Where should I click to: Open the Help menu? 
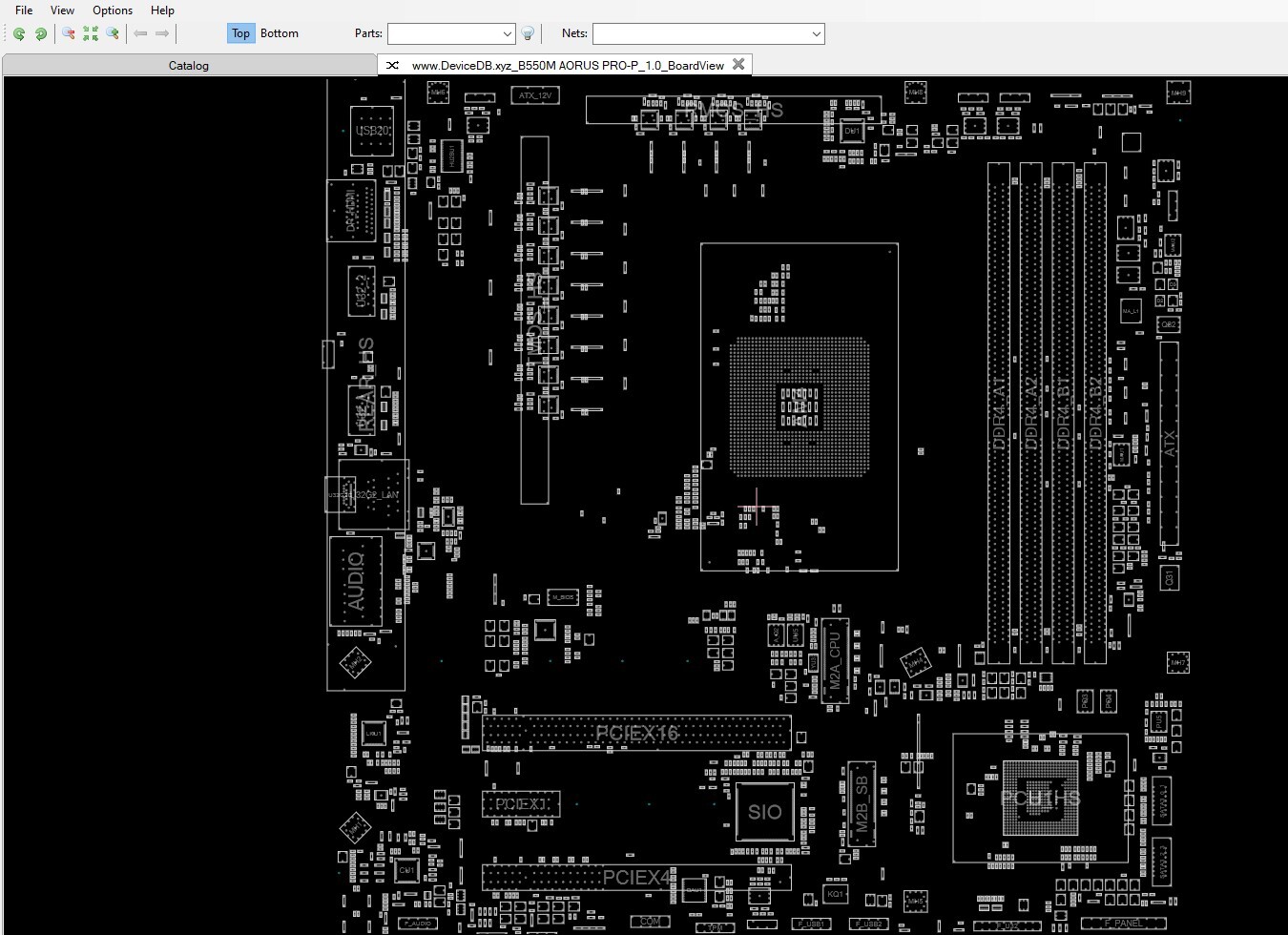[x=162, y=10]
